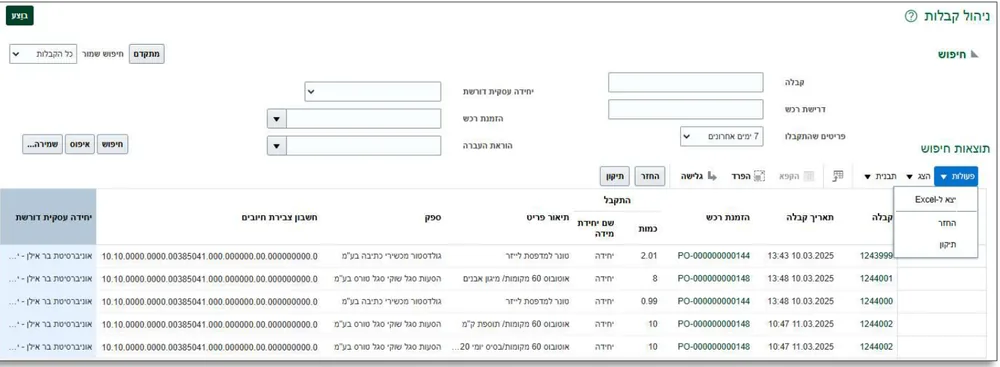The height and width of the screenshot is (367, 1000).
Task: Open PO-000000000148 link in row 1244001
Action: [x=714, y=278]
